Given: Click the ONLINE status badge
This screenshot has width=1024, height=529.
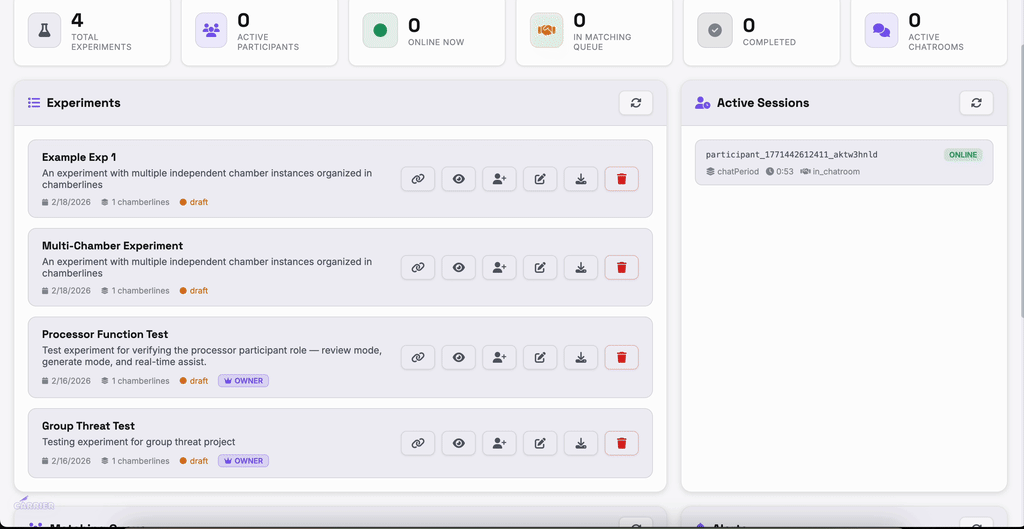Looking at the screenshot, I should 963,155.
